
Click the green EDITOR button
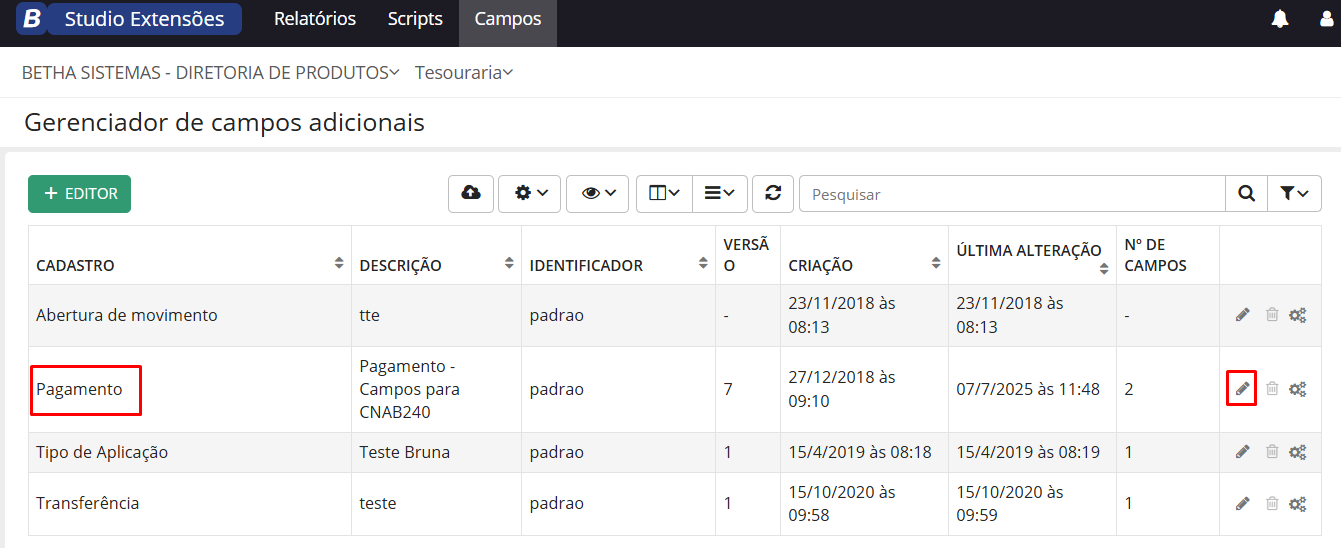click(79, 194)
